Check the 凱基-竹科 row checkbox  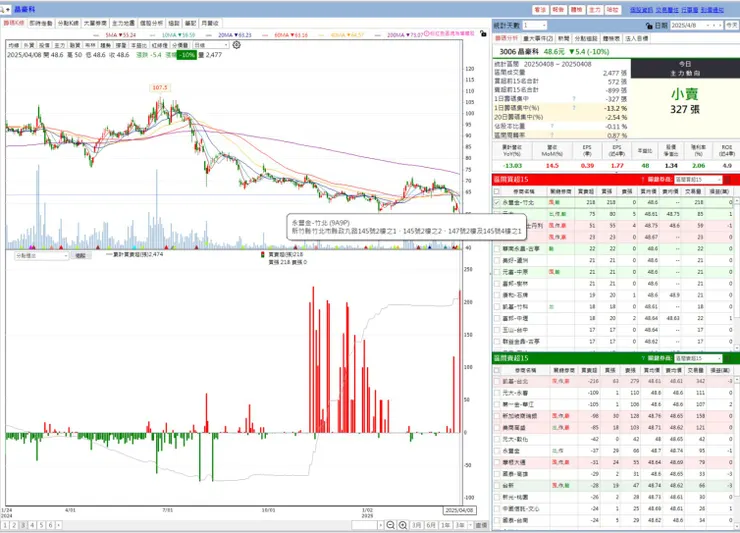(x=496, y=307)
